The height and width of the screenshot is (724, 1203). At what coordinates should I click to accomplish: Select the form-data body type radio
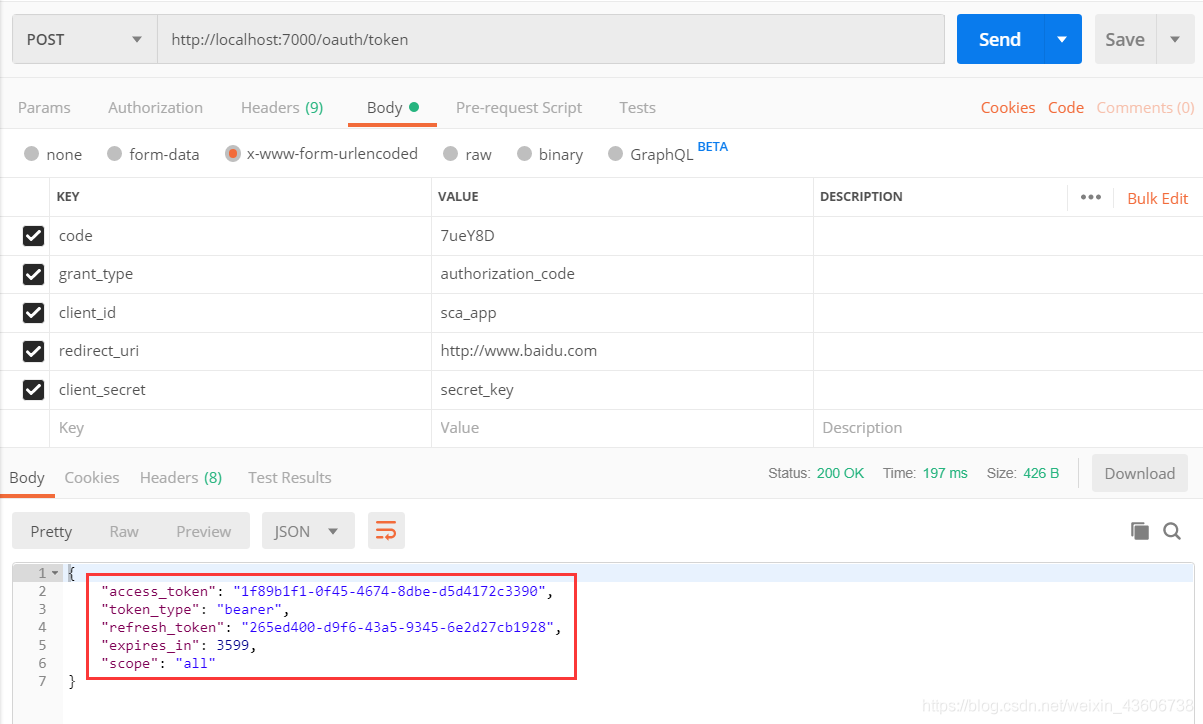point(114,154)
